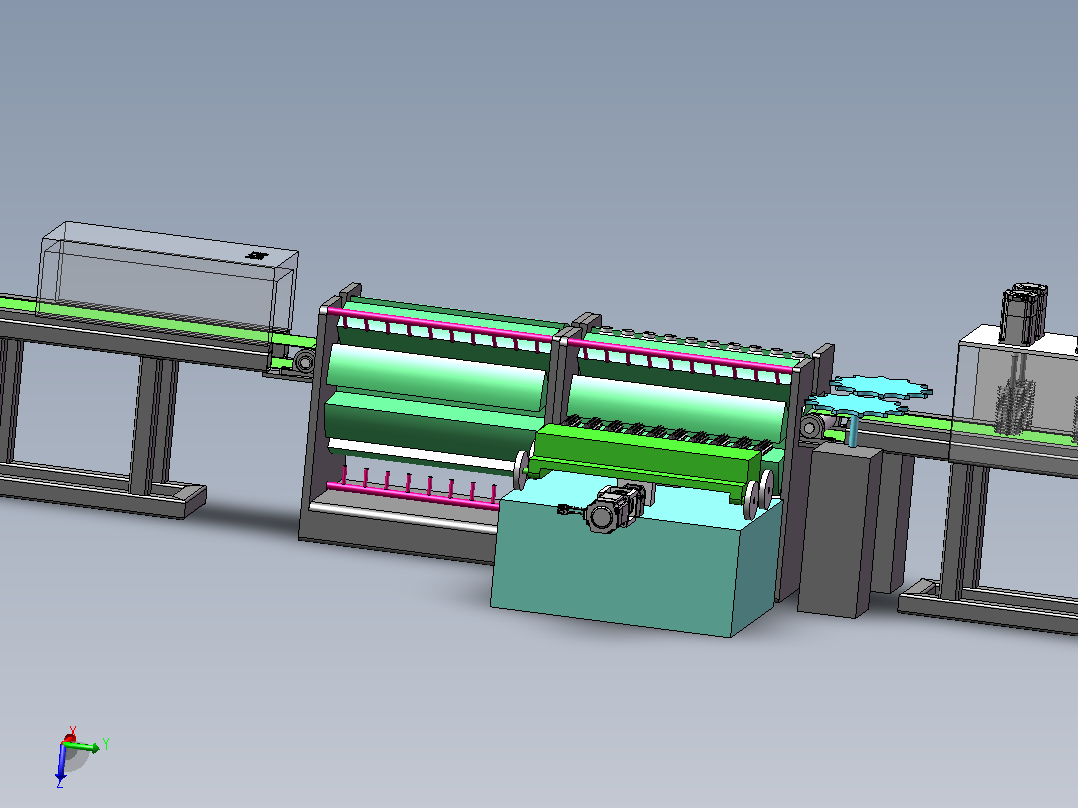Click the red X axis of orientation triad
The height and width of the screenshot is (808, 1078).
[69, 738]
